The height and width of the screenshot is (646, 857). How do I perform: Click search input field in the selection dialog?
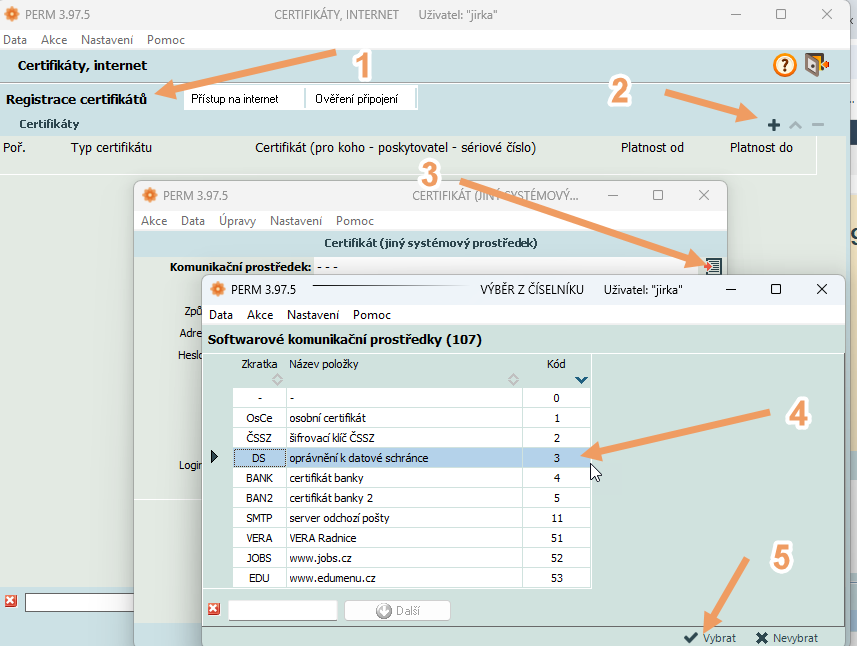coord(283,610)
